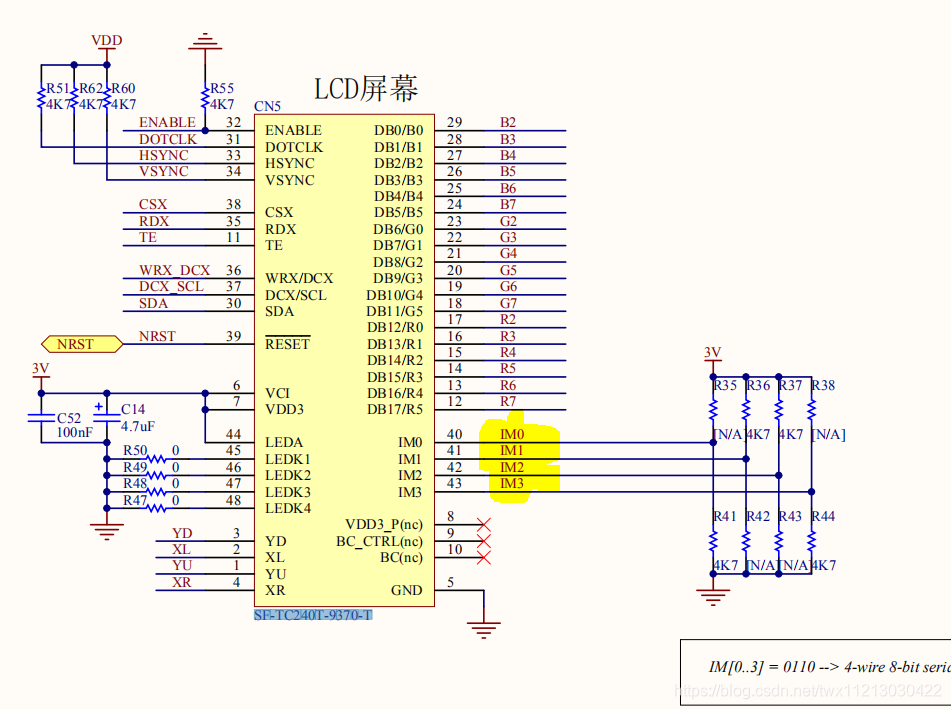This screenshot has height=709, width=951.
Task: Click the NRST port symbol
Action: [82, 344]
